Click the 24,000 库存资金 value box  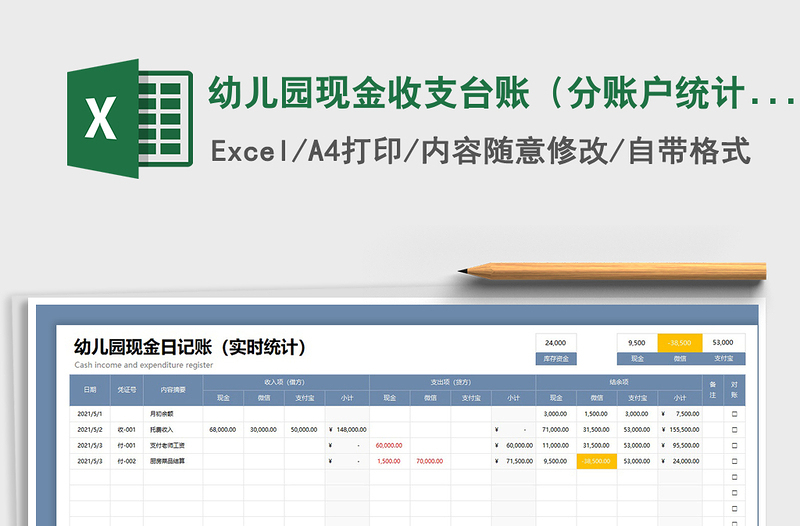(x=556, y=343)
